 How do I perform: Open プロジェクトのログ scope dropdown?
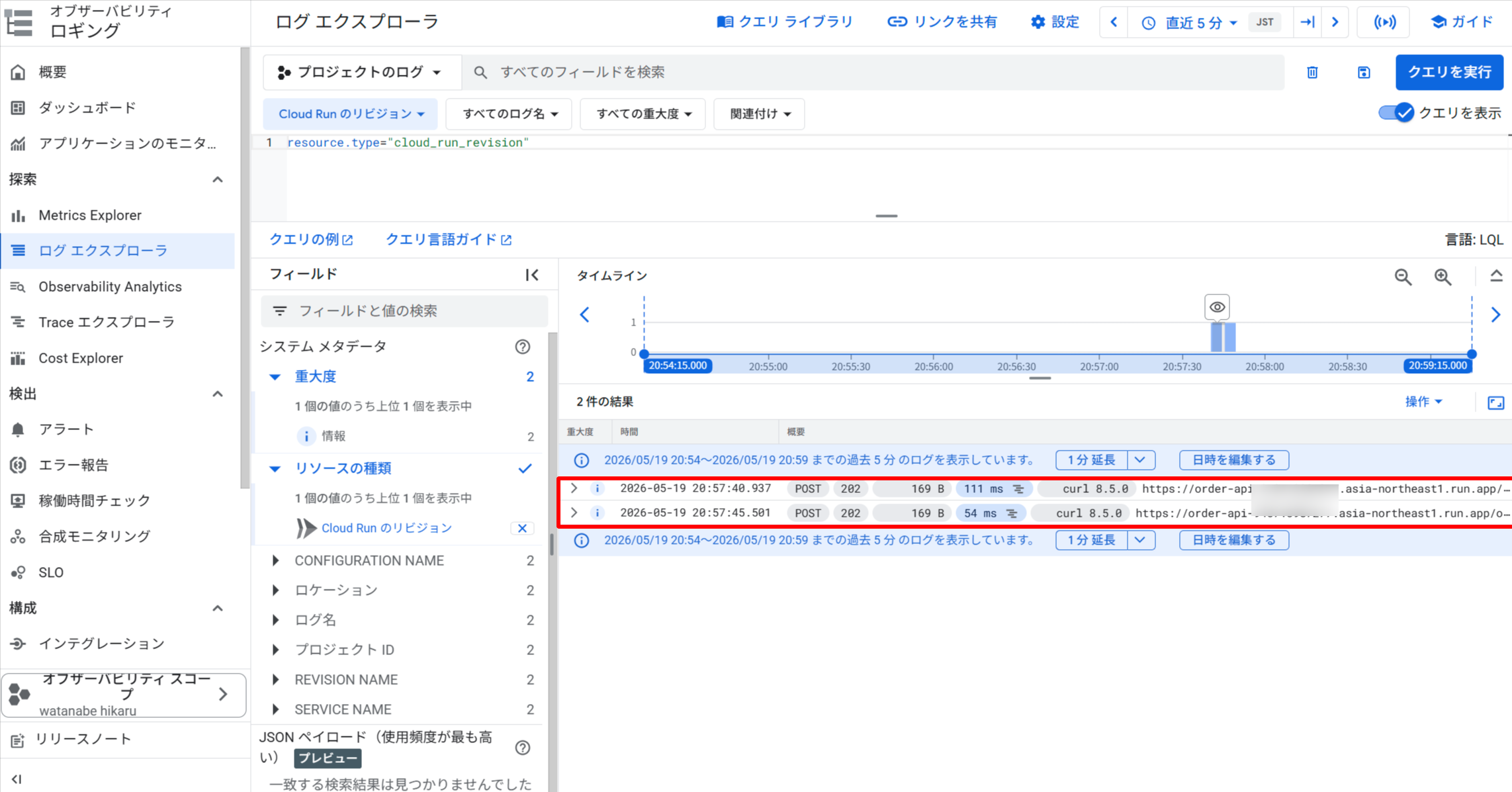coord(361,72)
